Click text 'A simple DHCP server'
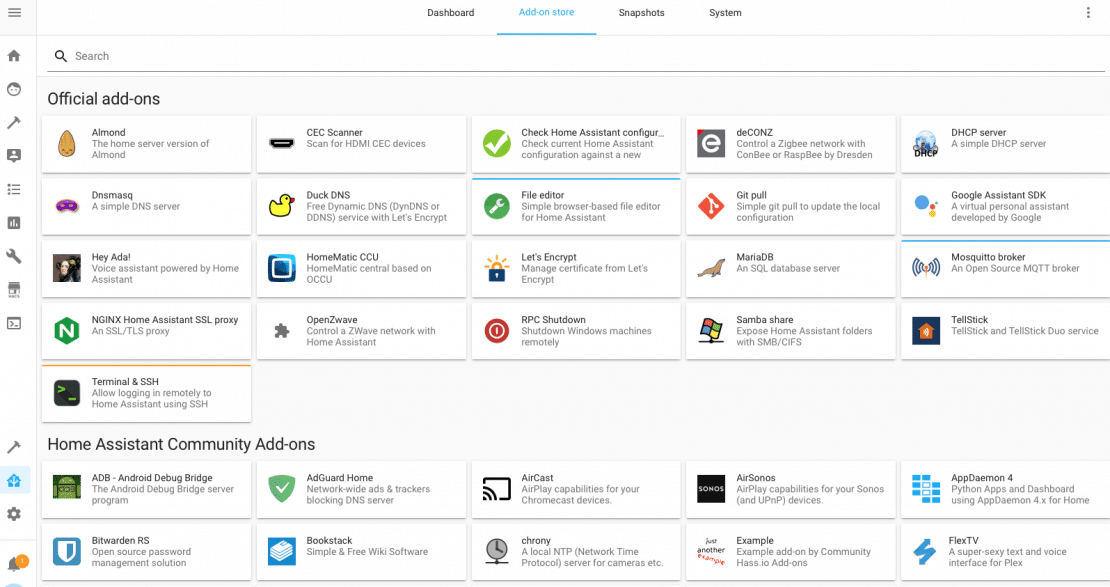This screenshot has width=1110, height=587. [999, 144]
